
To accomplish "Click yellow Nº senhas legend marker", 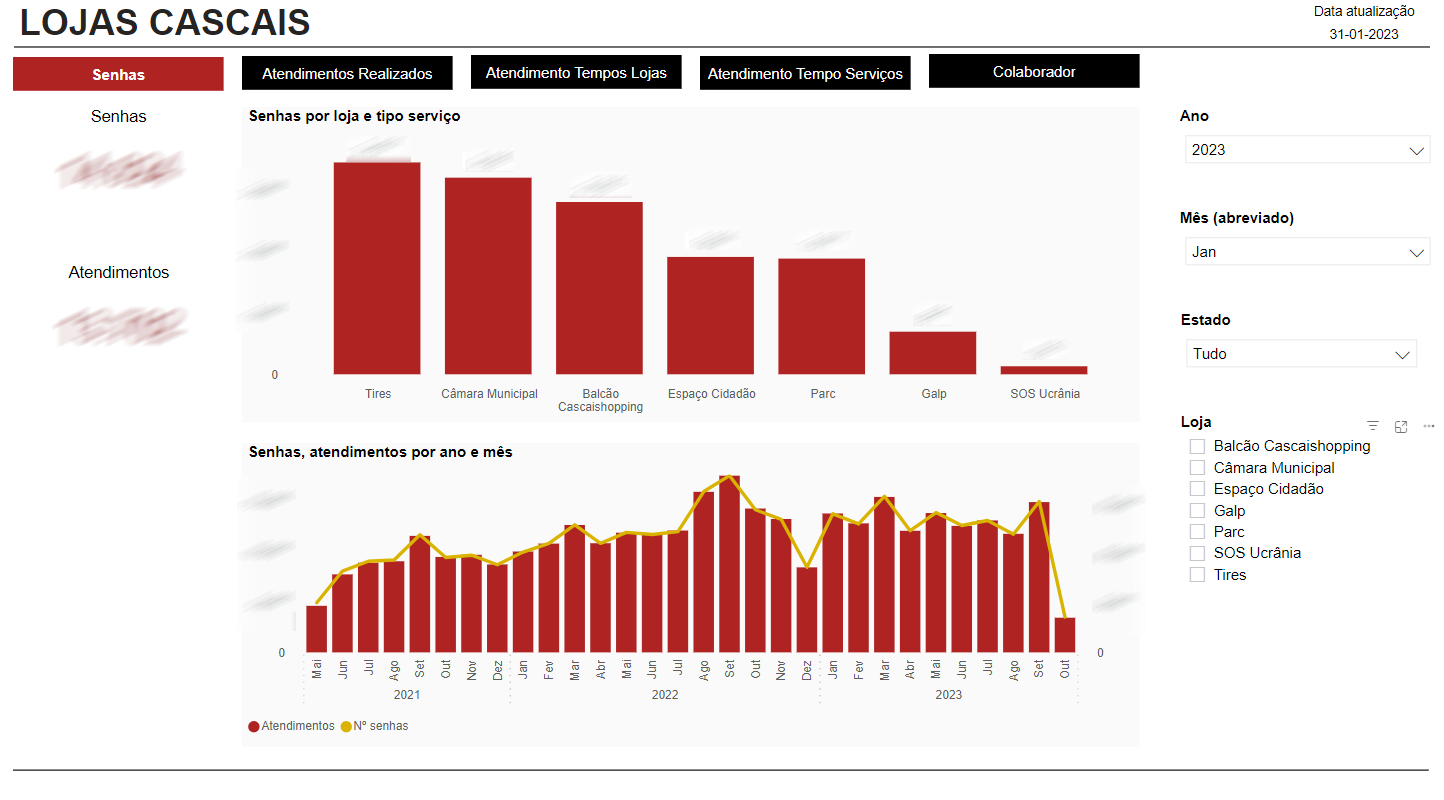I will coord(346,726).
